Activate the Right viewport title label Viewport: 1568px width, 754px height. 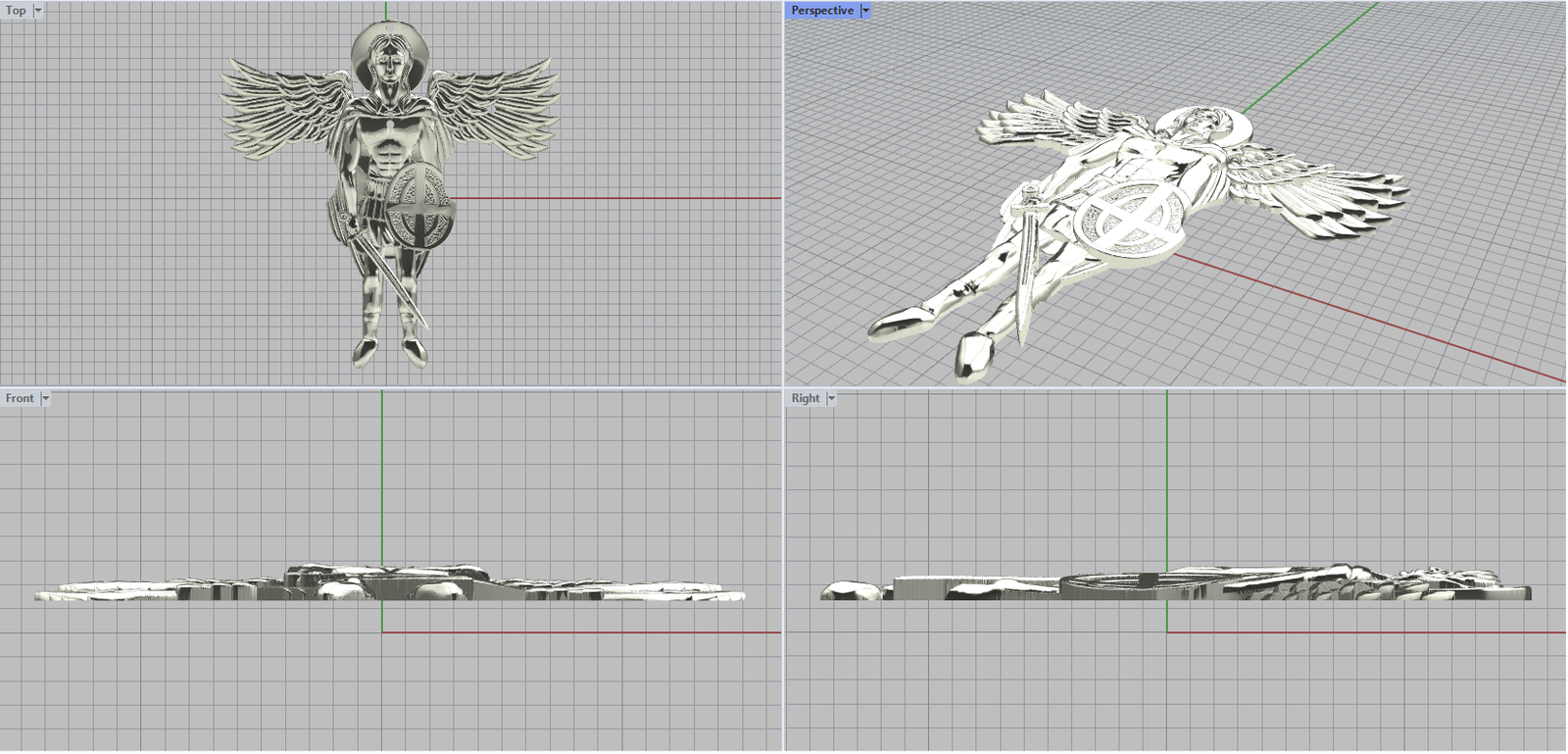[806, 398]
